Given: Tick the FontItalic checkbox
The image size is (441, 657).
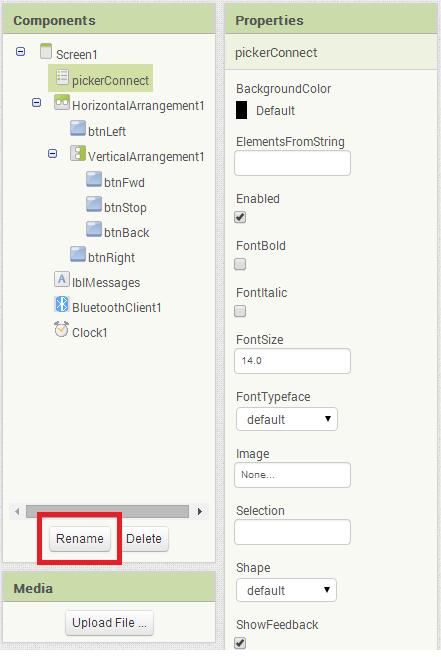Looking at the screenshot, I should [240, 311].
